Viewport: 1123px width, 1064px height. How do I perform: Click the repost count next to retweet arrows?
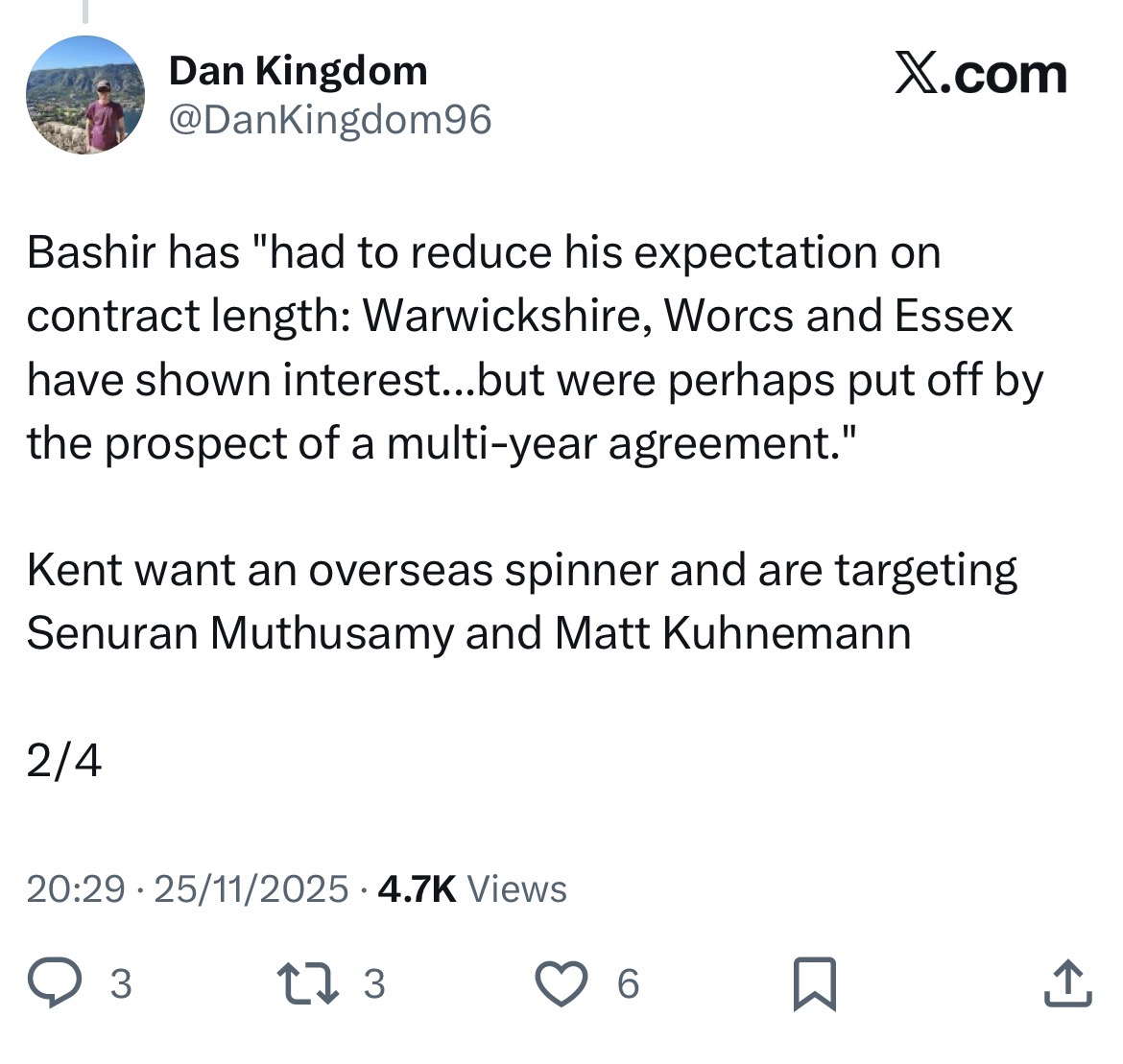click(x=374, y=983)
